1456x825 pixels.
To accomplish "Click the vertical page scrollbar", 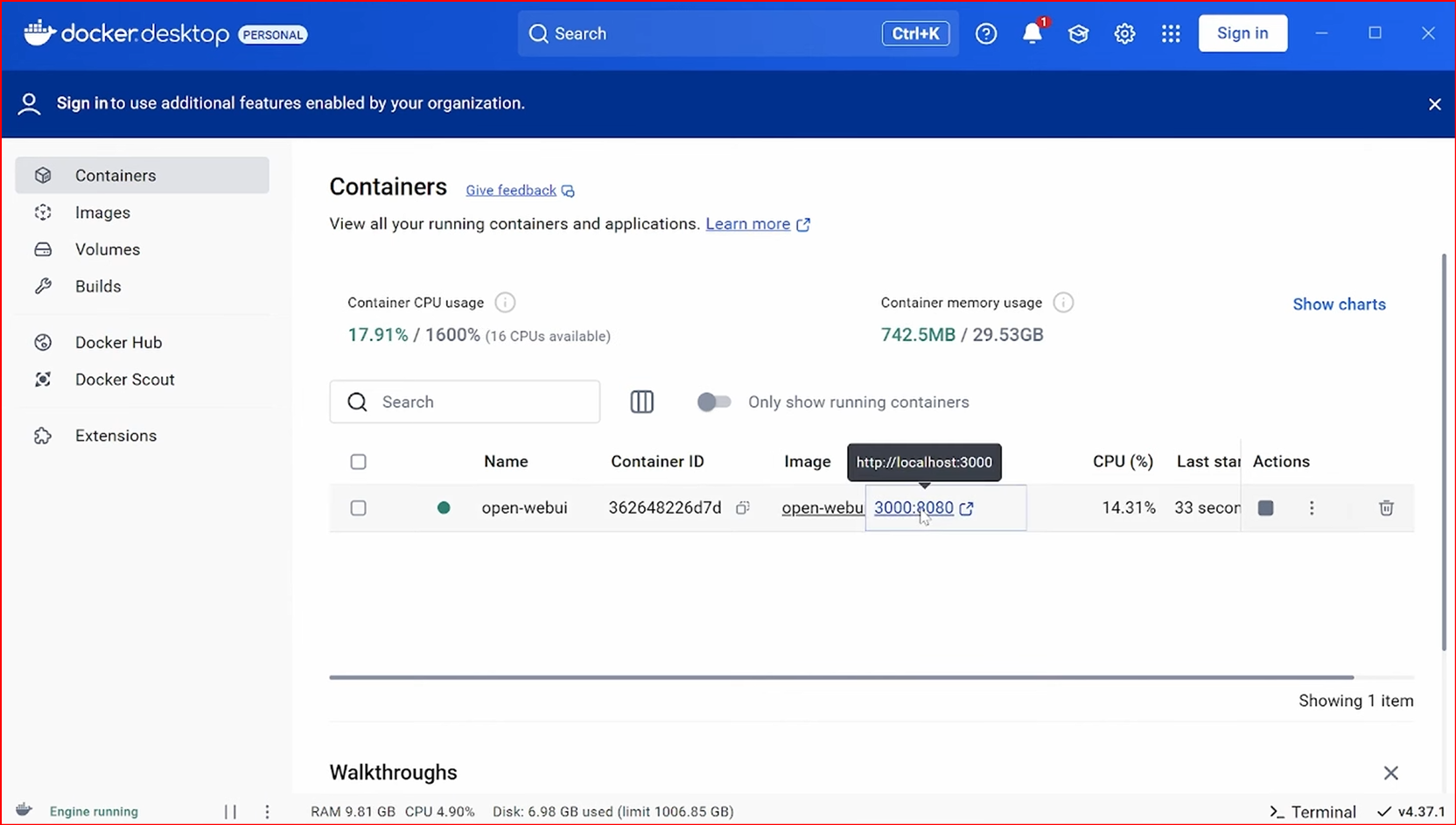I will point(1444,451).
